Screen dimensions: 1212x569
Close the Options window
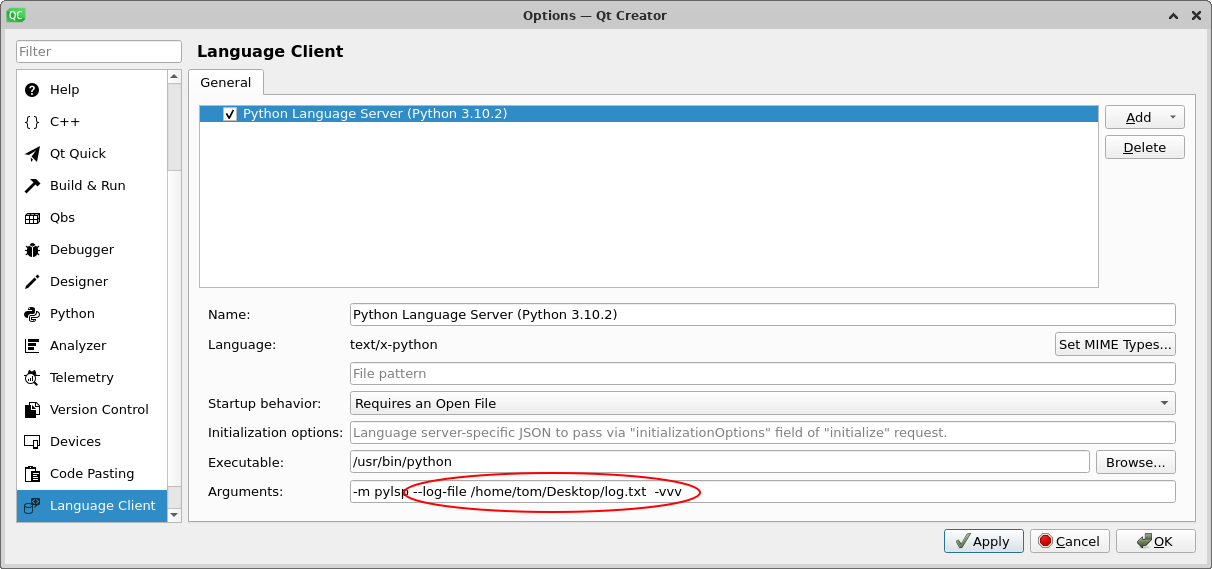pyautogui.click(x=1196, y=15)
